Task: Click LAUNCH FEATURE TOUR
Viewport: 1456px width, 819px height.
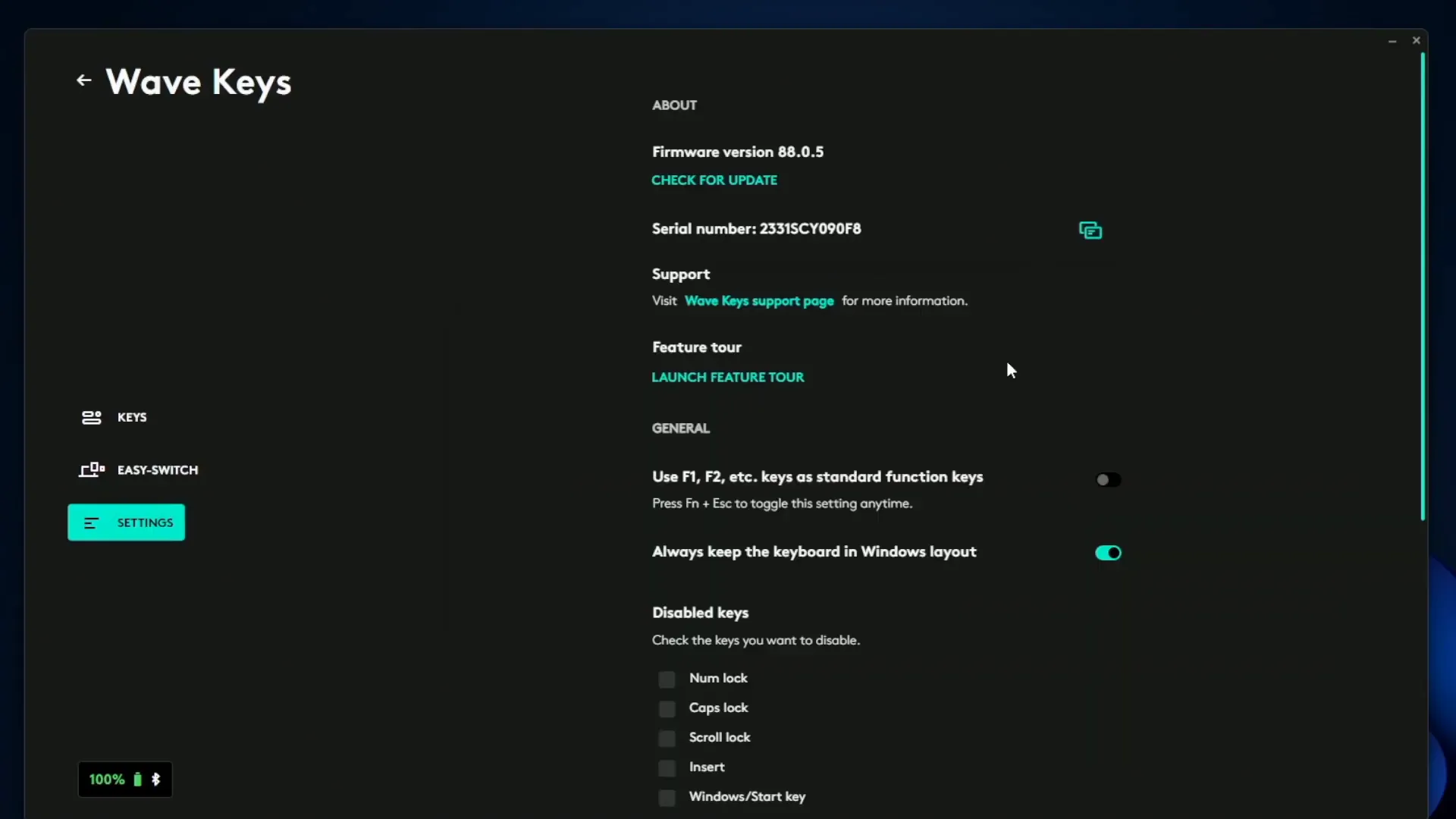Action: point(728,378)
